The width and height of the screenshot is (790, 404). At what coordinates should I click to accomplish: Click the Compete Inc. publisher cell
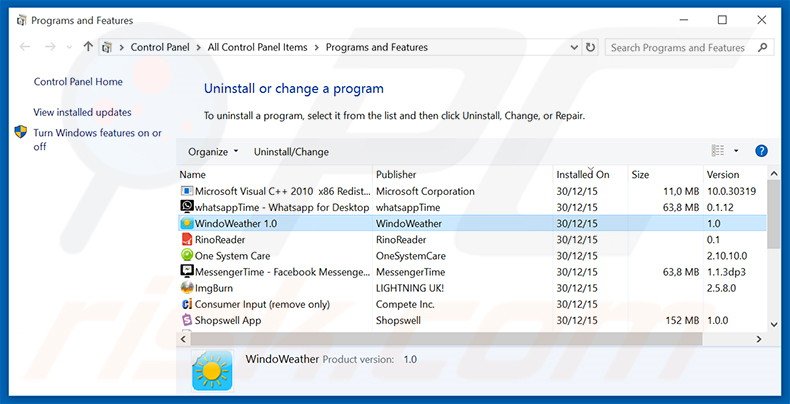(405, 304)
